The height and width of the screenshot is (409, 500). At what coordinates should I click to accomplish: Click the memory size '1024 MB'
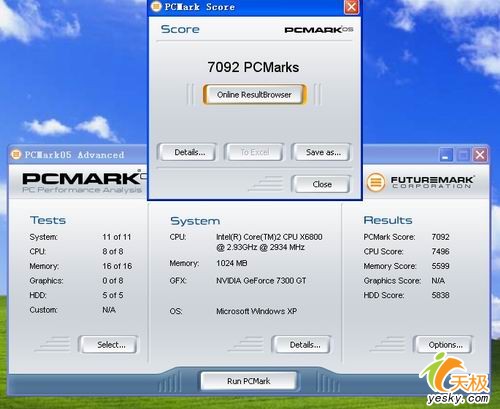[232, 263]
